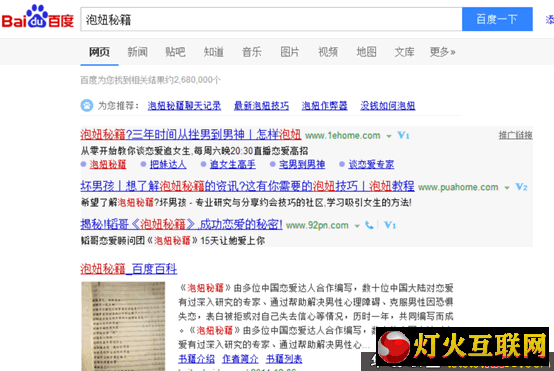
Task: Open result 泡妞秘籍_百度百科
Action: click(x=129, y=269)
